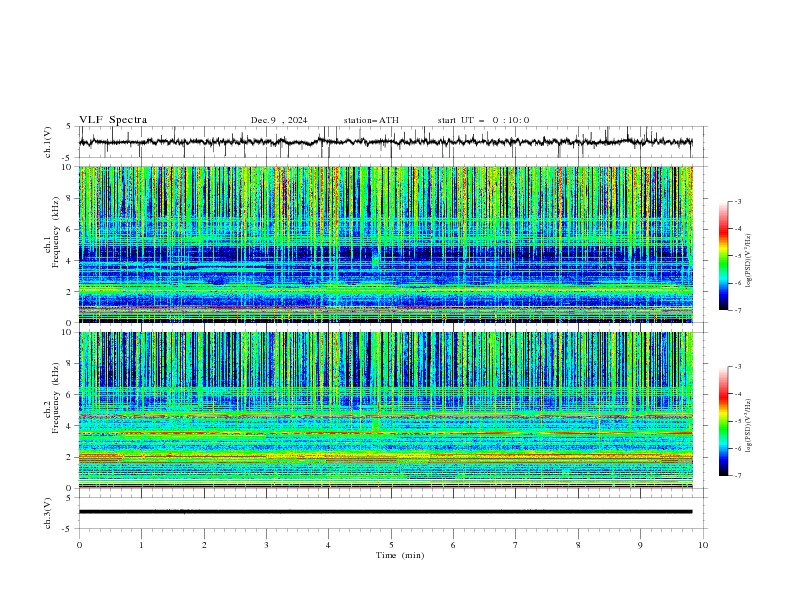Click the "3" tick label on time axis
The width and height of the screenshot is (792, 612).
(266, 545)
